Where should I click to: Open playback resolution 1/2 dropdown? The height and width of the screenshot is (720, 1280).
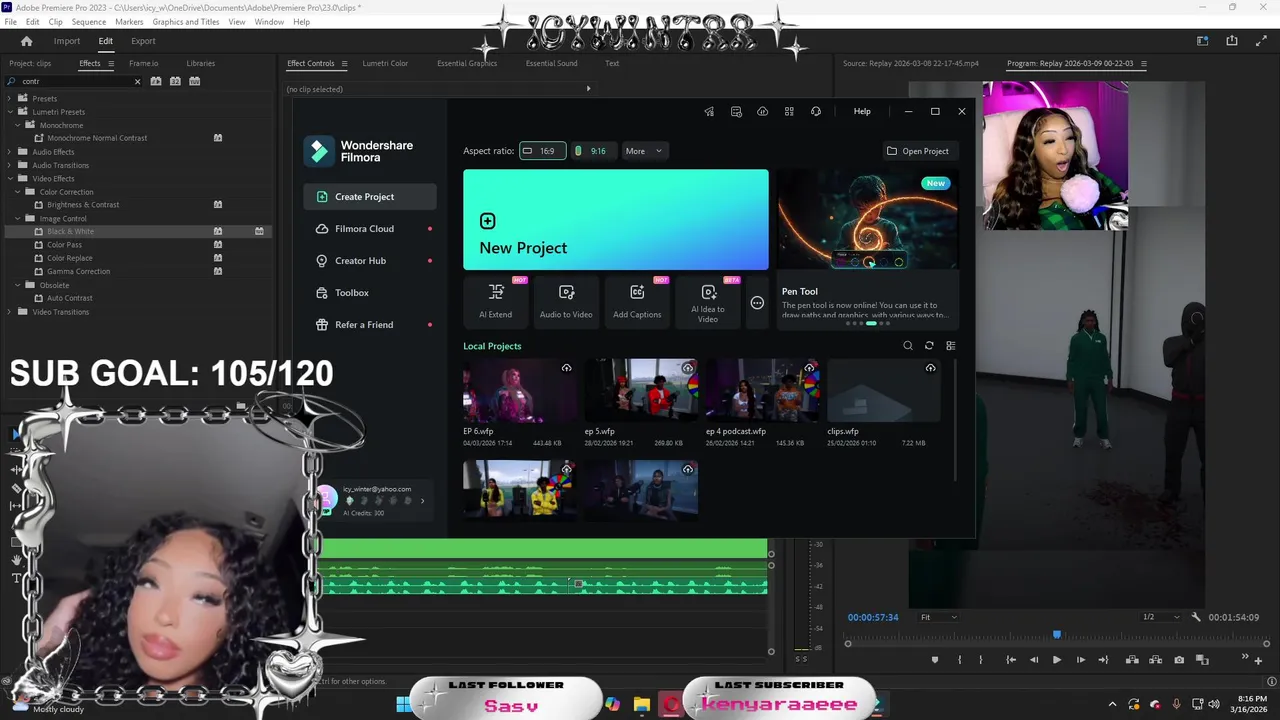(x=1160, y=617)
